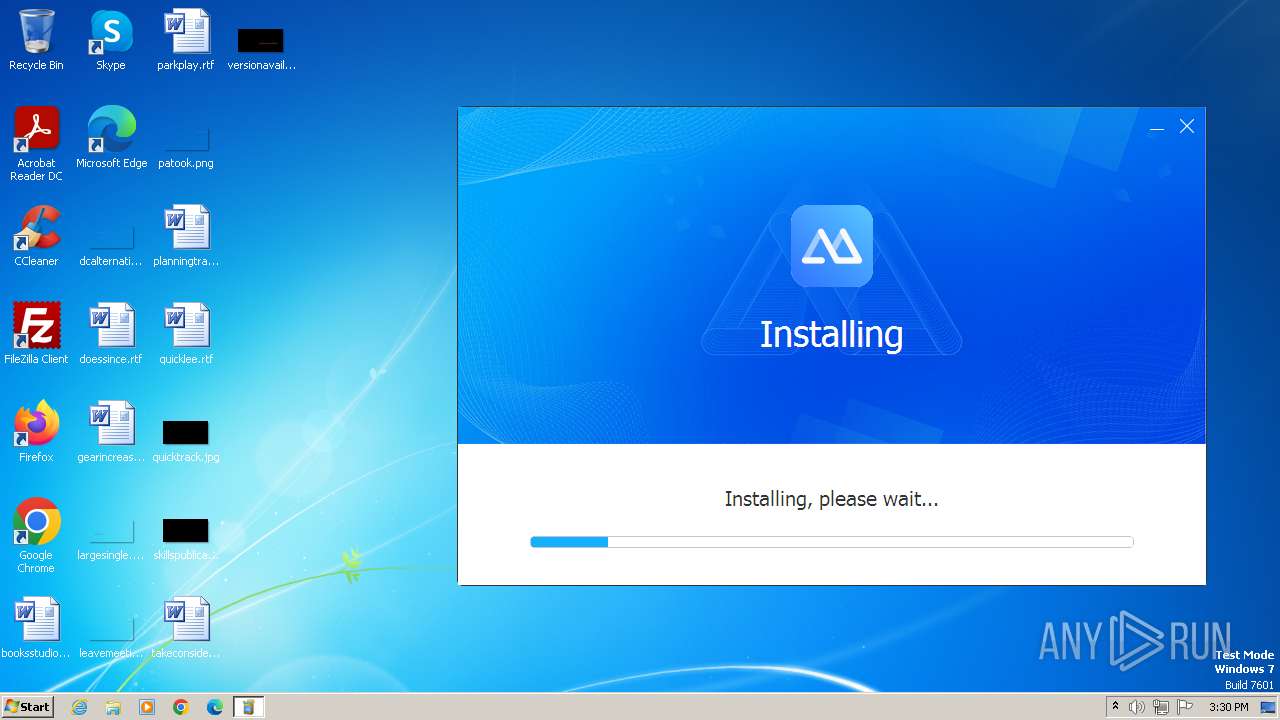Launch Microsoft Edge desktop shortcut
Image resolution: width=1280 pixels, height=720 pixels.
point(111,138)
